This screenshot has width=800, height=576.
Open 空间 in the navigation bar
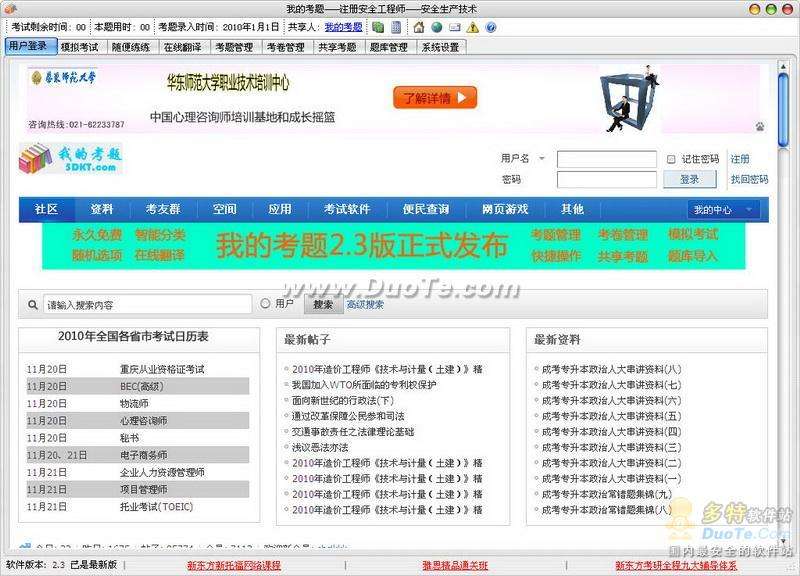tap(224, 209)
